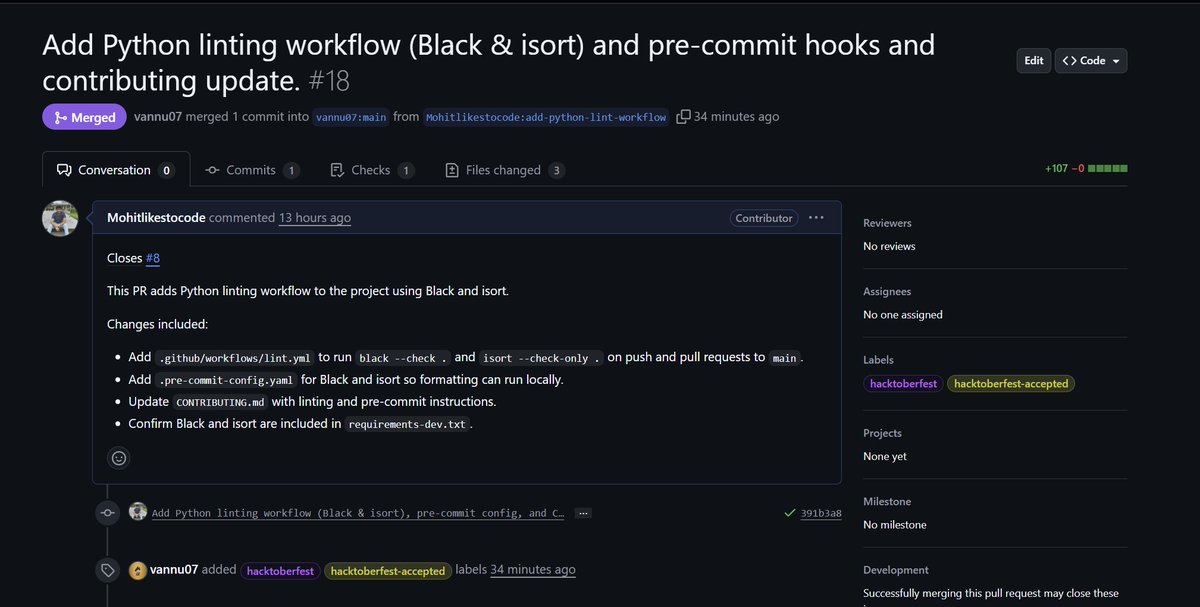1200x607 pixels.
Task: Open the Code dropdown button
Action: (1091, 61)
